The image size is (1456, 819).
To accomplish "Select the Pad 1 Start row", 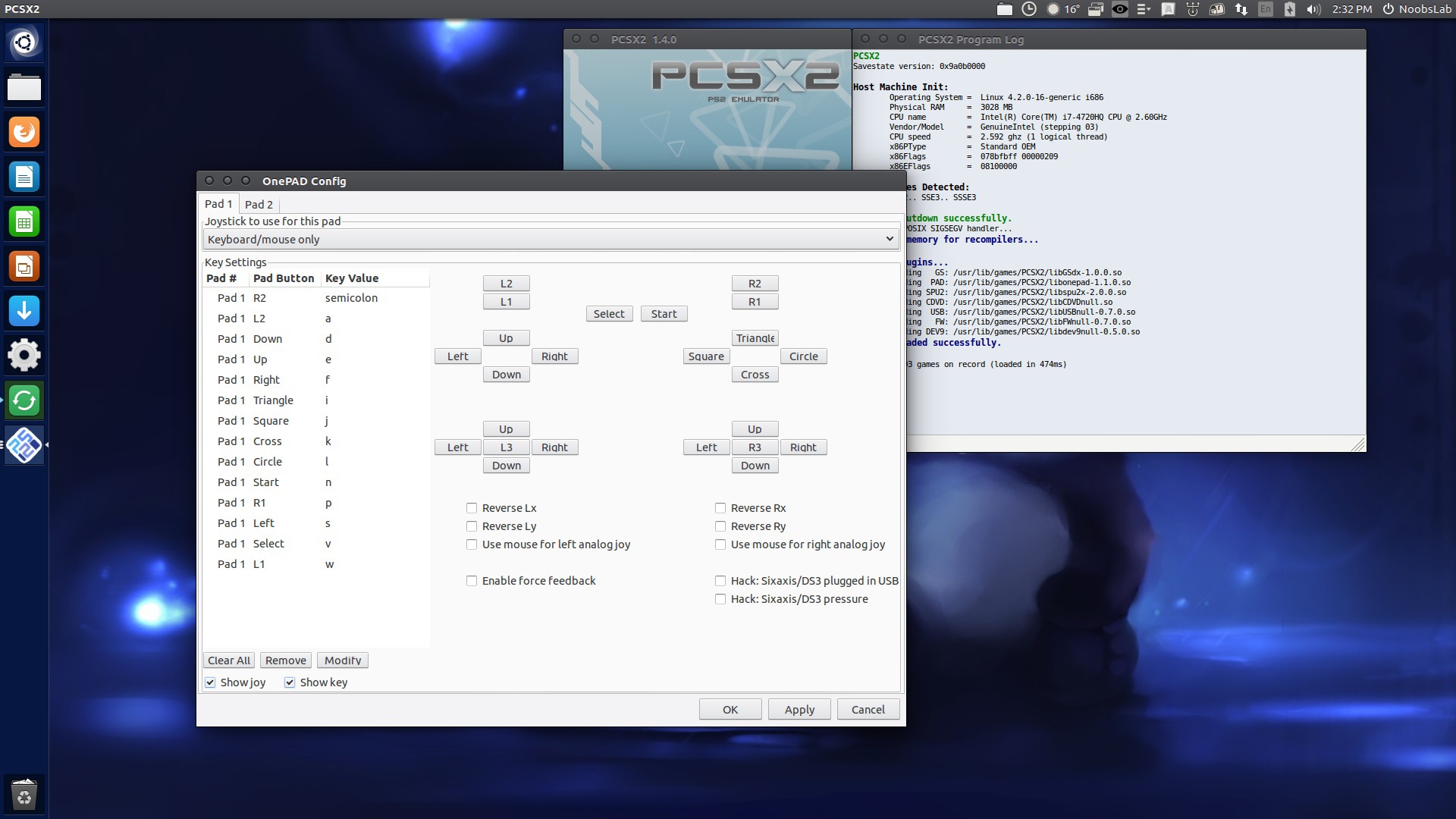I will tap(316, 482).
